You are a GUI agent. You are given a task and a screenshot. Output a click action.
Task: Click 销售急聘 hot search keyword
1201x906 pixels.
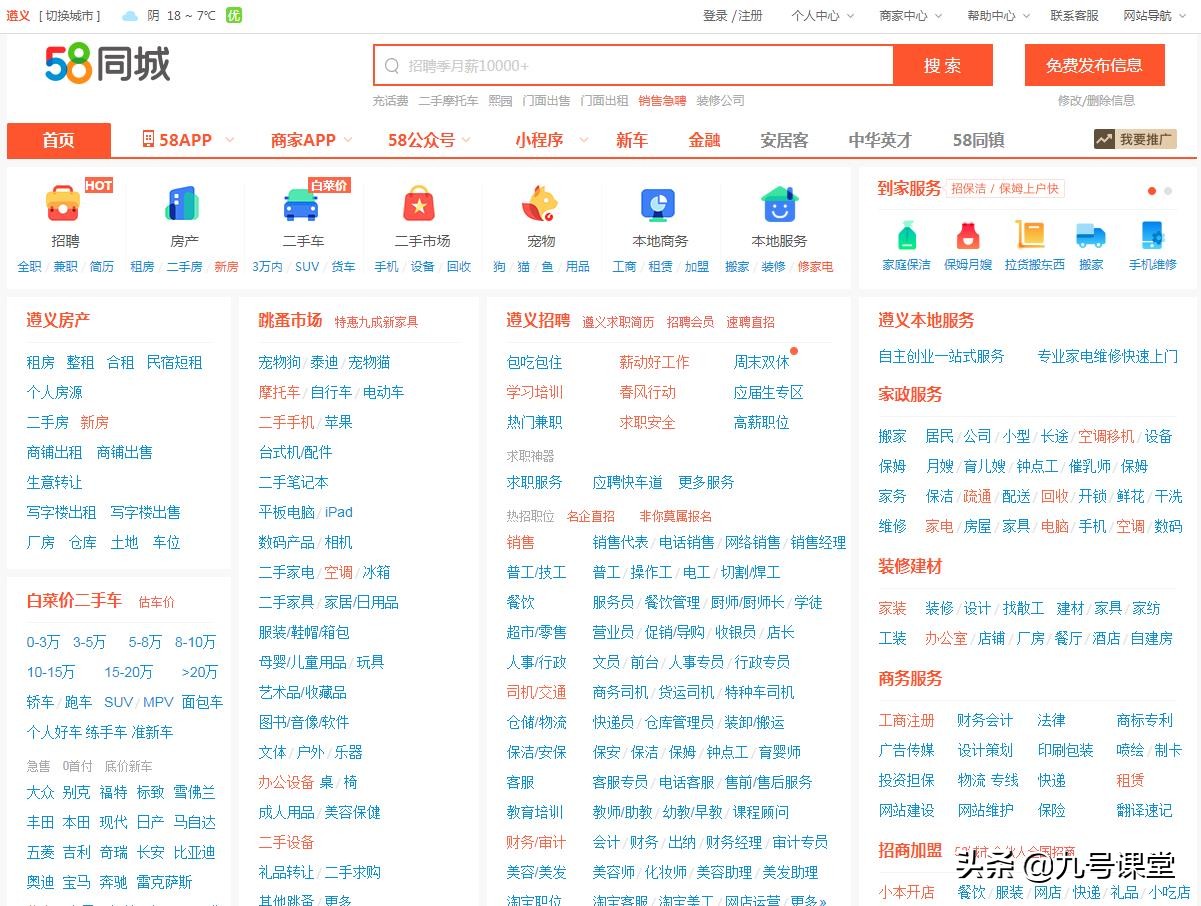coord(662,101)
